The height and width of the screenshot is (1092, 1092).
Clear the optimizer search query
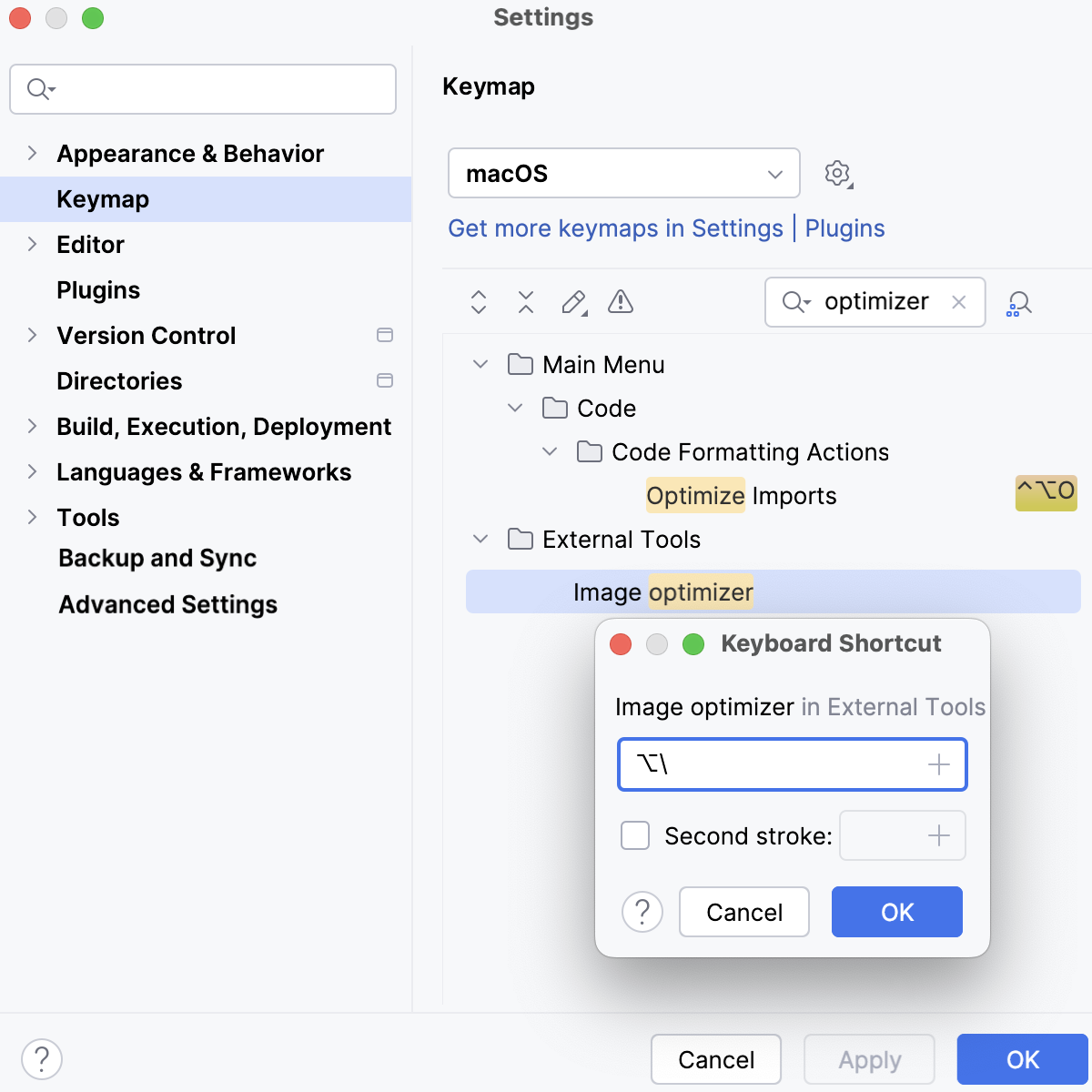958,302
